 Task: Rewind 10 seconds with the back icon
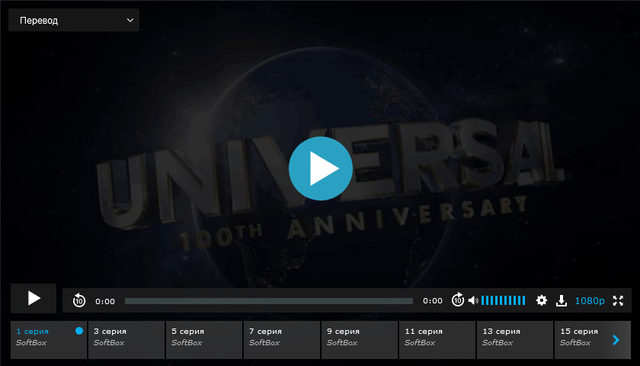[79, 301]
